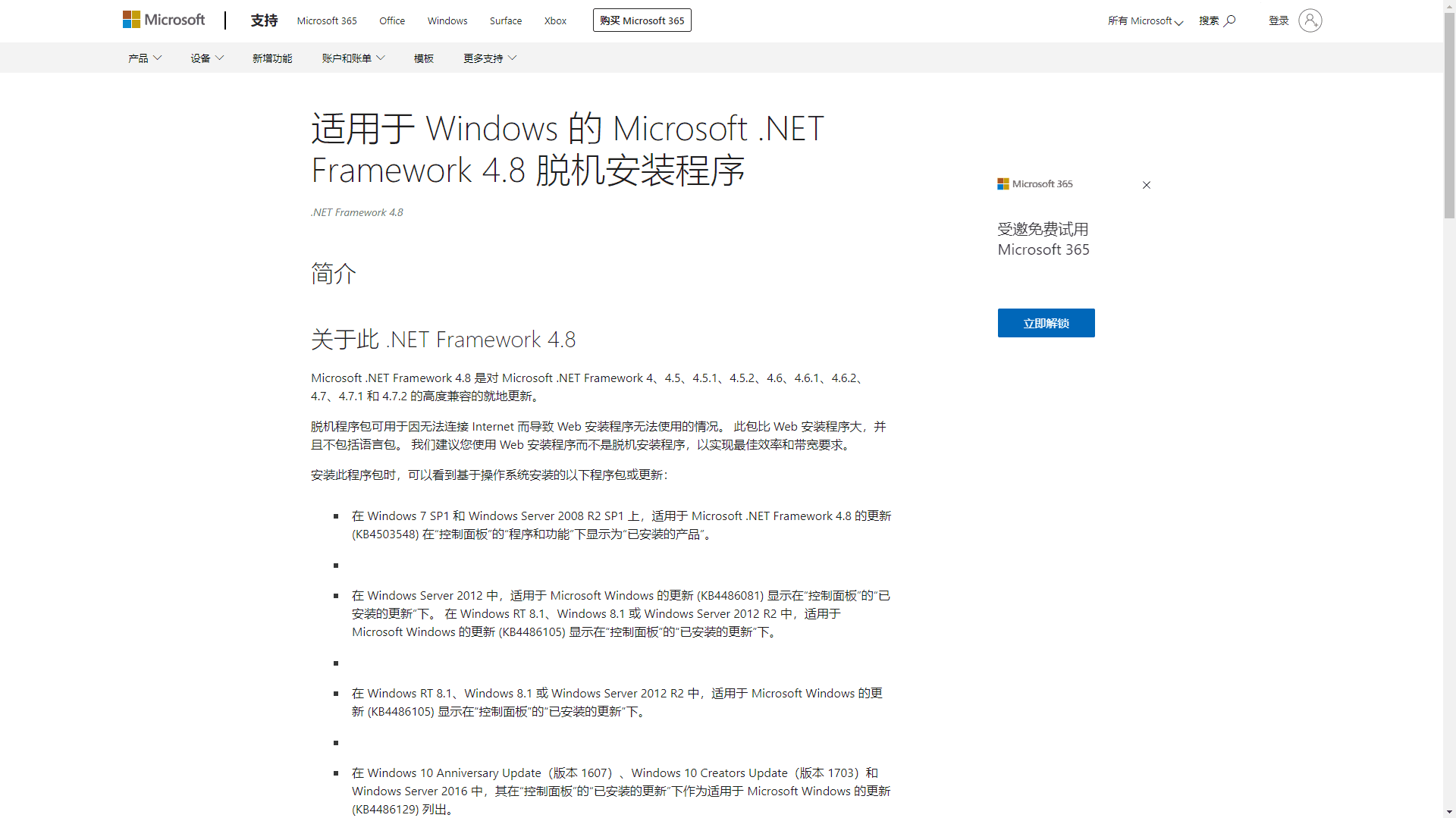Expand the 更多支持 dropdown
Viewport: 1456px width, 818px height.
pos(490,58)
